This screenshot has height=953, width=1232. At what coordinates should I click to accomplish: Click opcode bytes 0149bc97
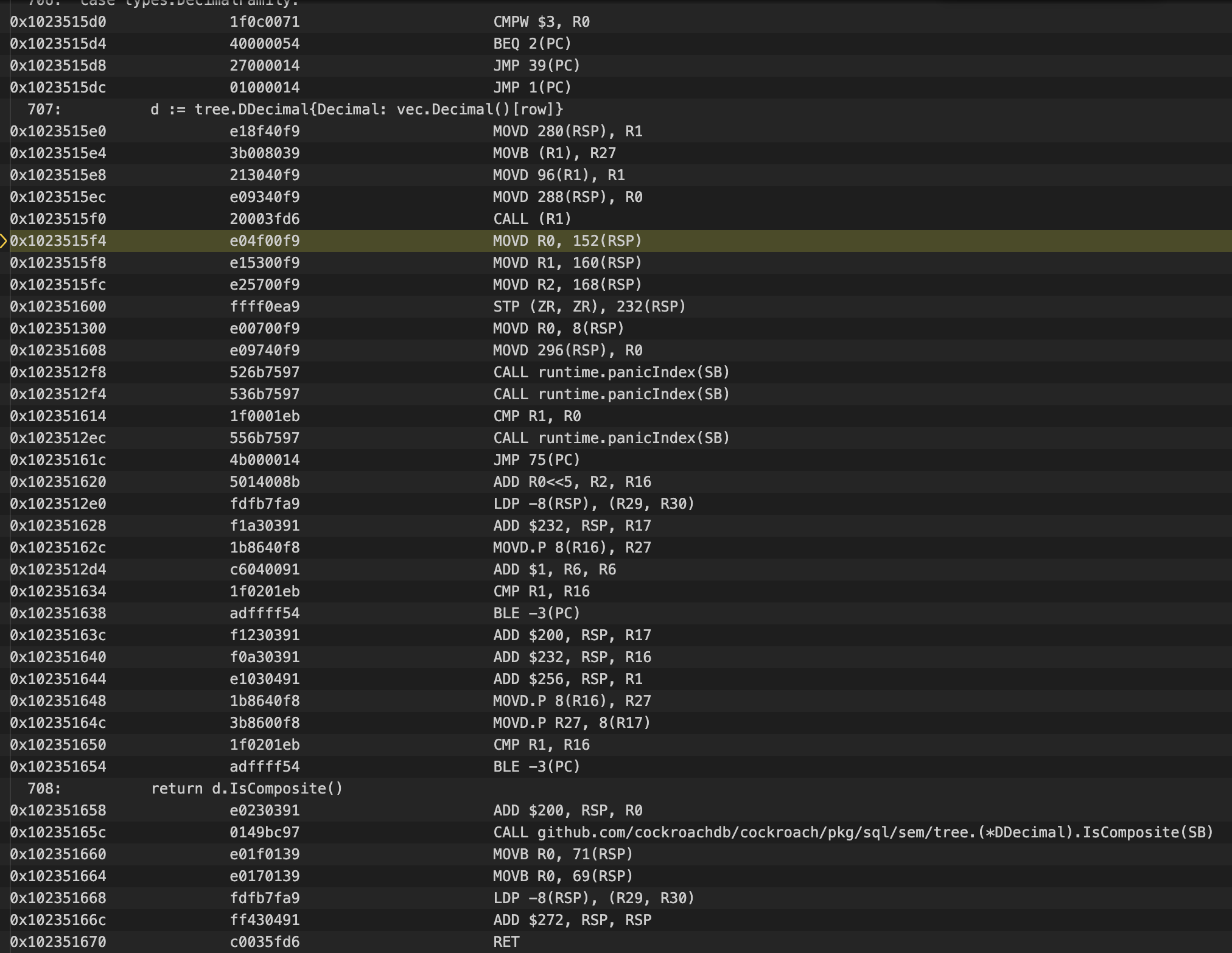(264, 833)
